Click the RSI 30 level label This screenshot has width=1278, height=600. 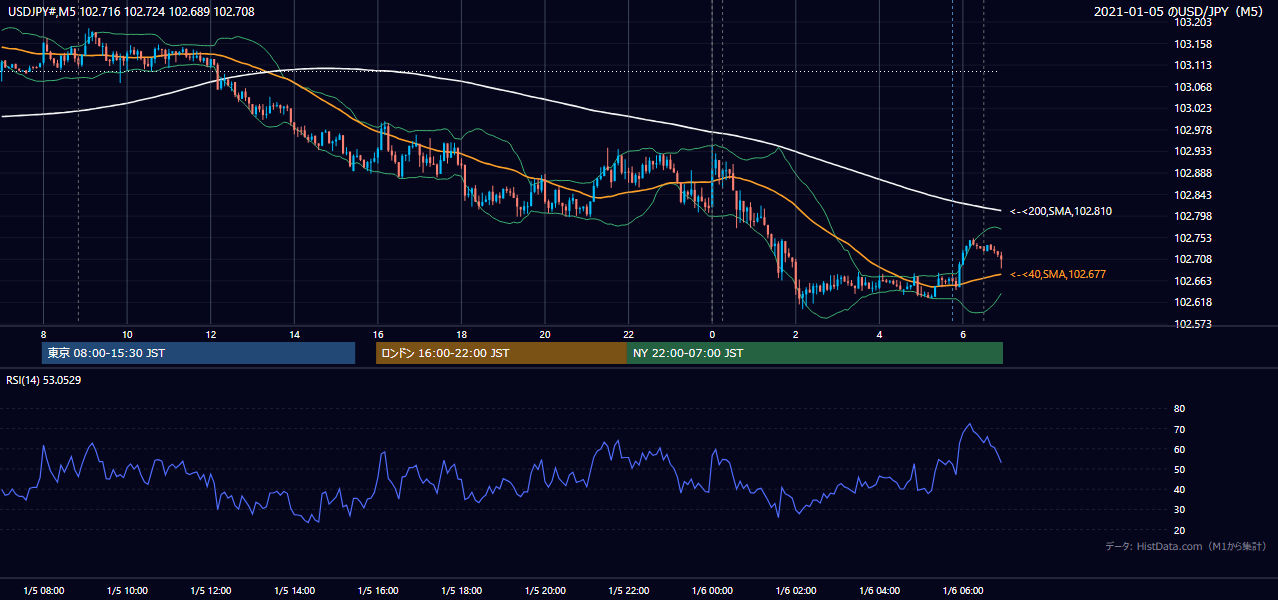pyautogui.click(x=1179, y=510)
